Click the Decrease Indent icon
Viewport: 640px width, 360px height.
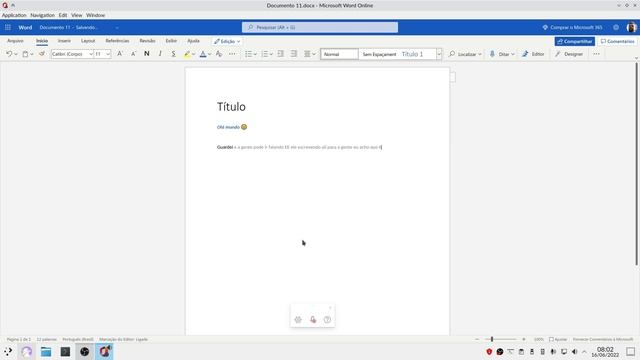coord(280,54)
